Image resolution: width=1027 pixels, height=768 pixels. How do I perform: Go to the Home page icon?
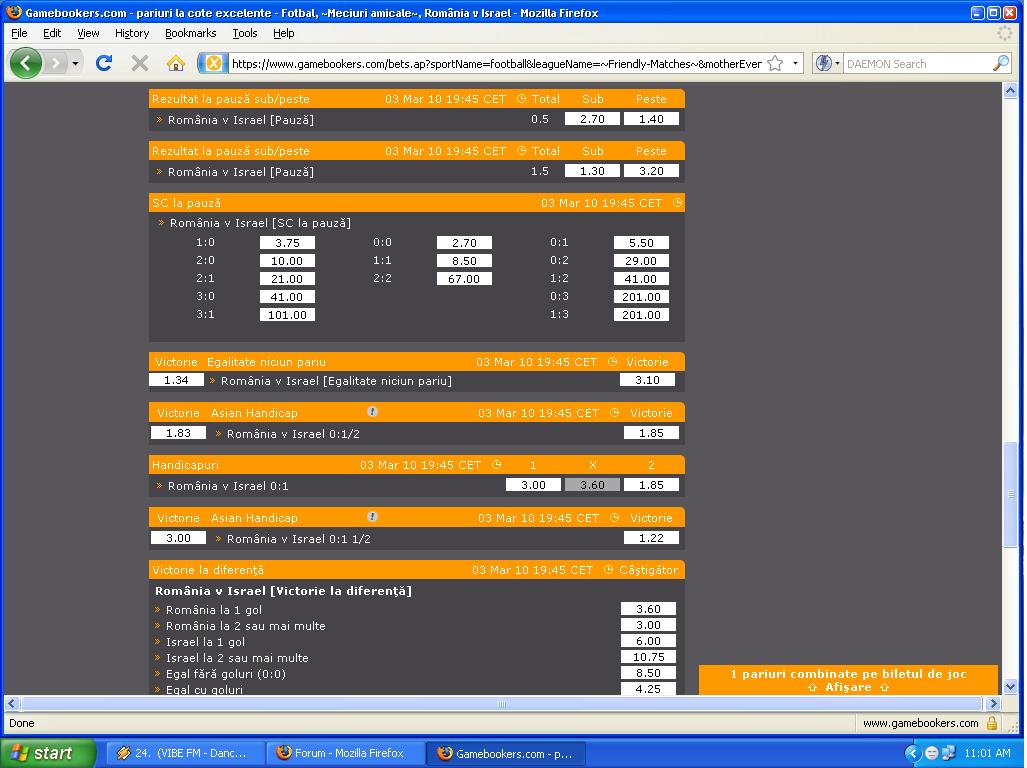176,63
